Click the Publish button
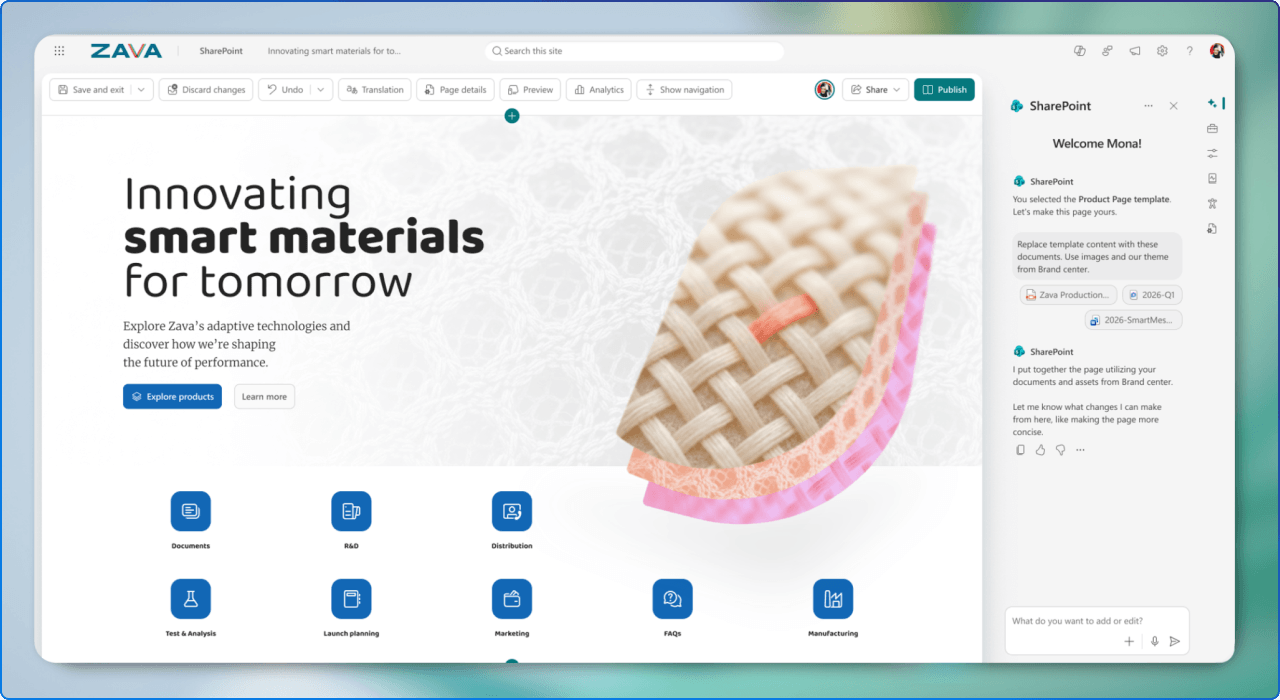1280x700 pixels. click(x=944, y=90)
